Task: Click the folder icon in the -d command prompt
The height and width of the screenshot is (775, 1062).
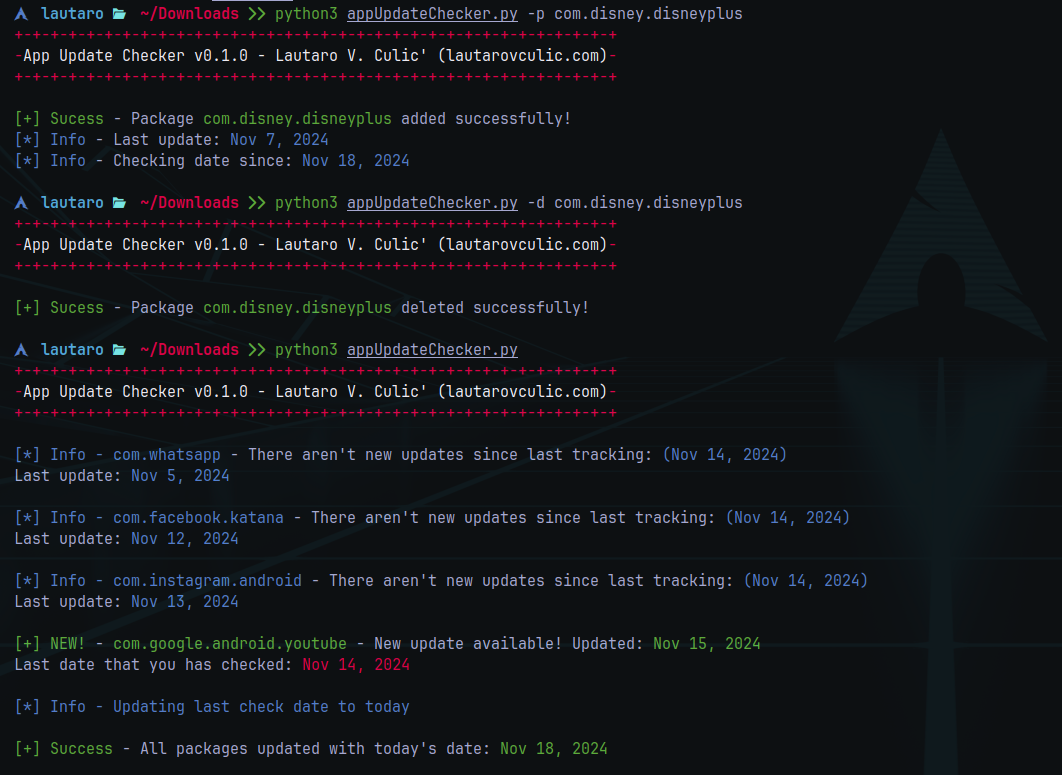Action: [119, 203]
